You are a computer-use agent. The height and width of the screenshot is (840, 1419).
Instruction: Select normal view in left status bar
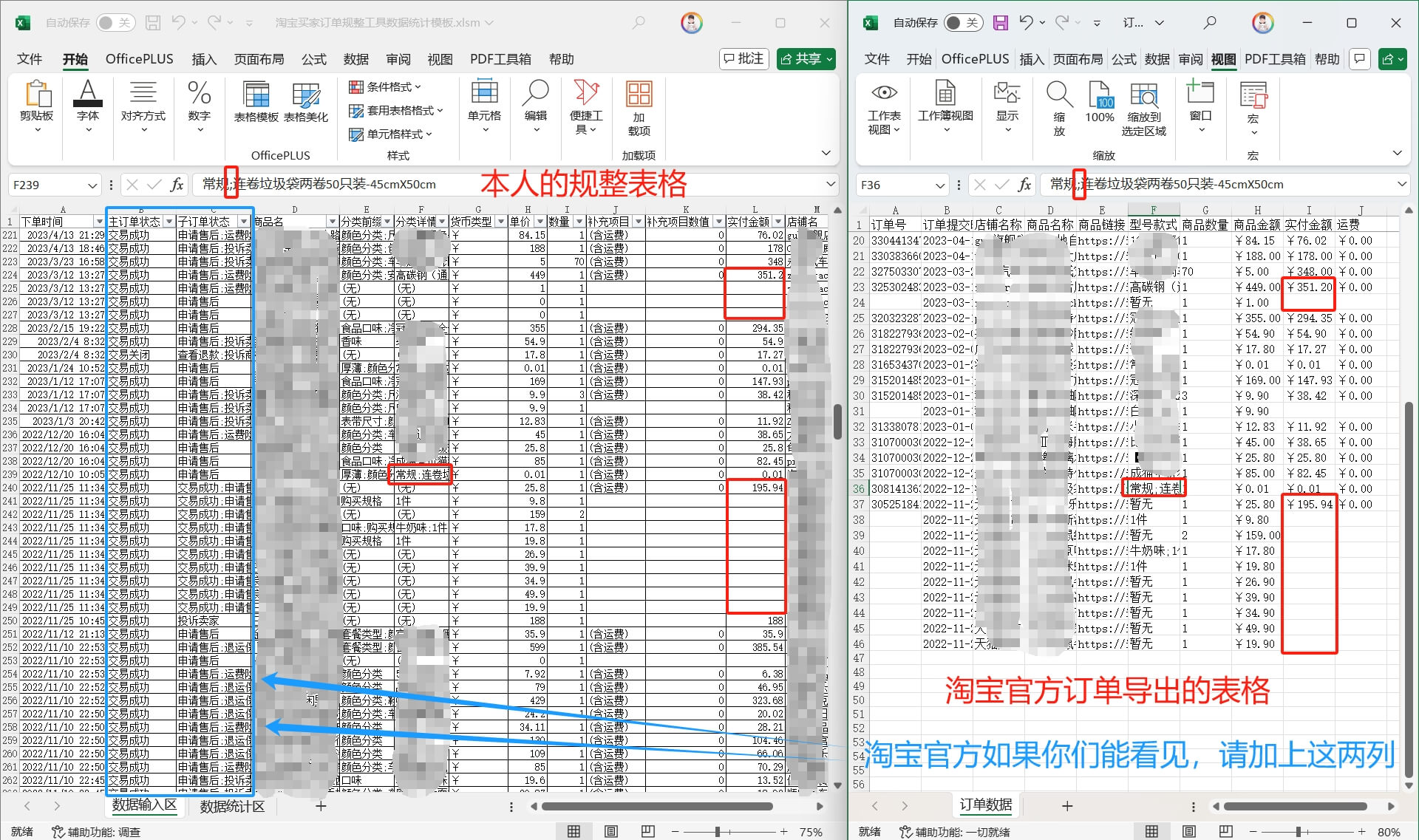[x=574, y=831]
